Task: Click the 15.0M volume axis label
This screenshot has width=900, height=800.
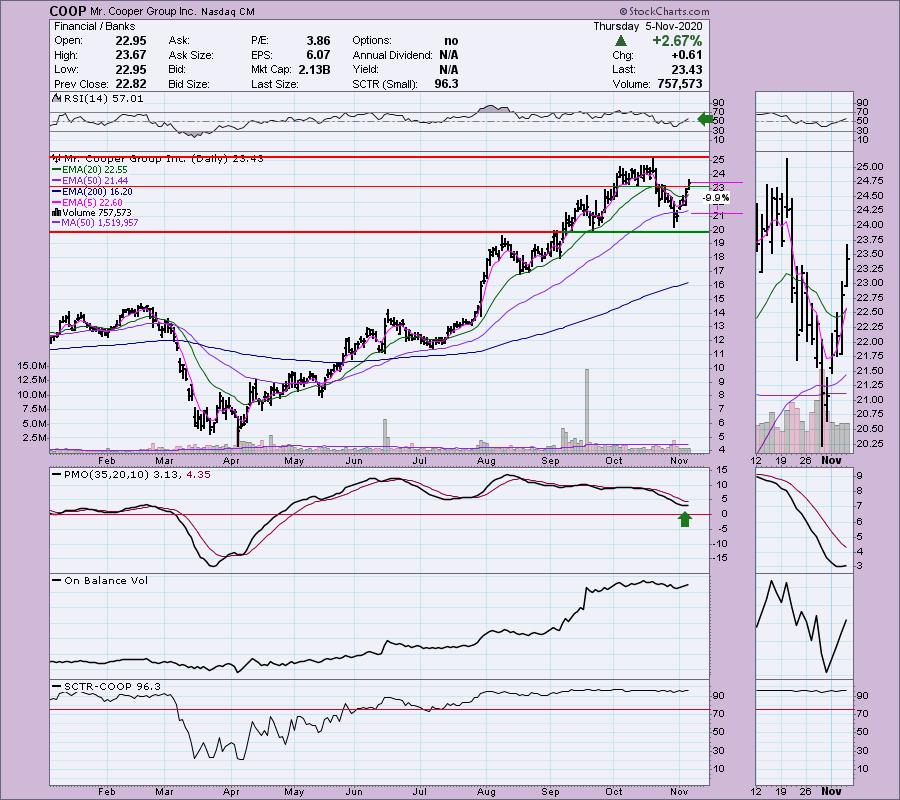Action: 32,366
